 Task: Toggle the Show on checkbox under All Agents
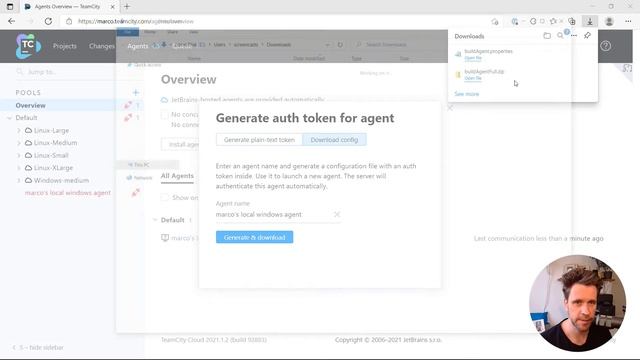pos(164,198)
